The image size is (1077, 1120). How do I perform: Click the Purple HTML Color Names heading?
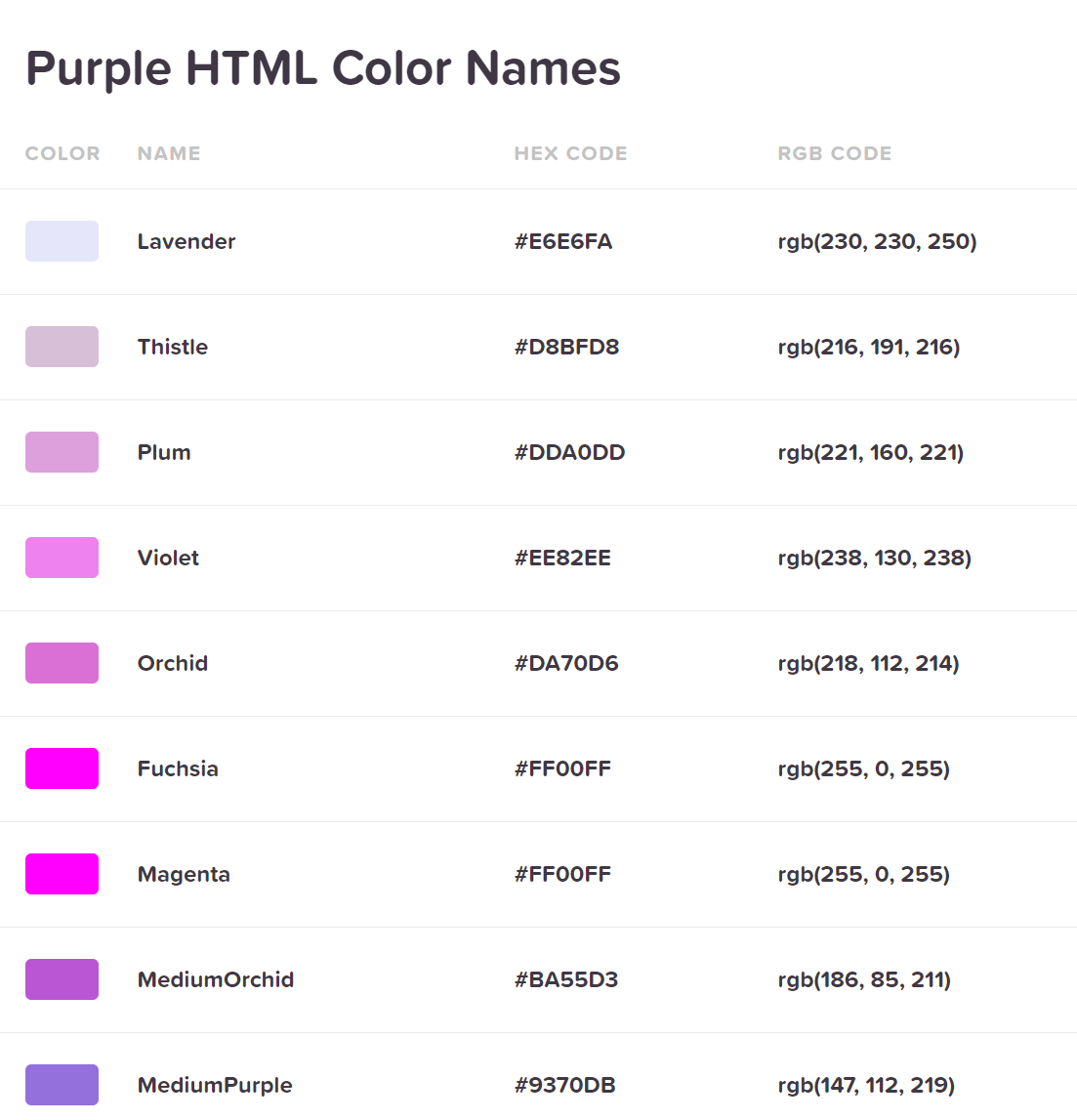click(323, 69)
